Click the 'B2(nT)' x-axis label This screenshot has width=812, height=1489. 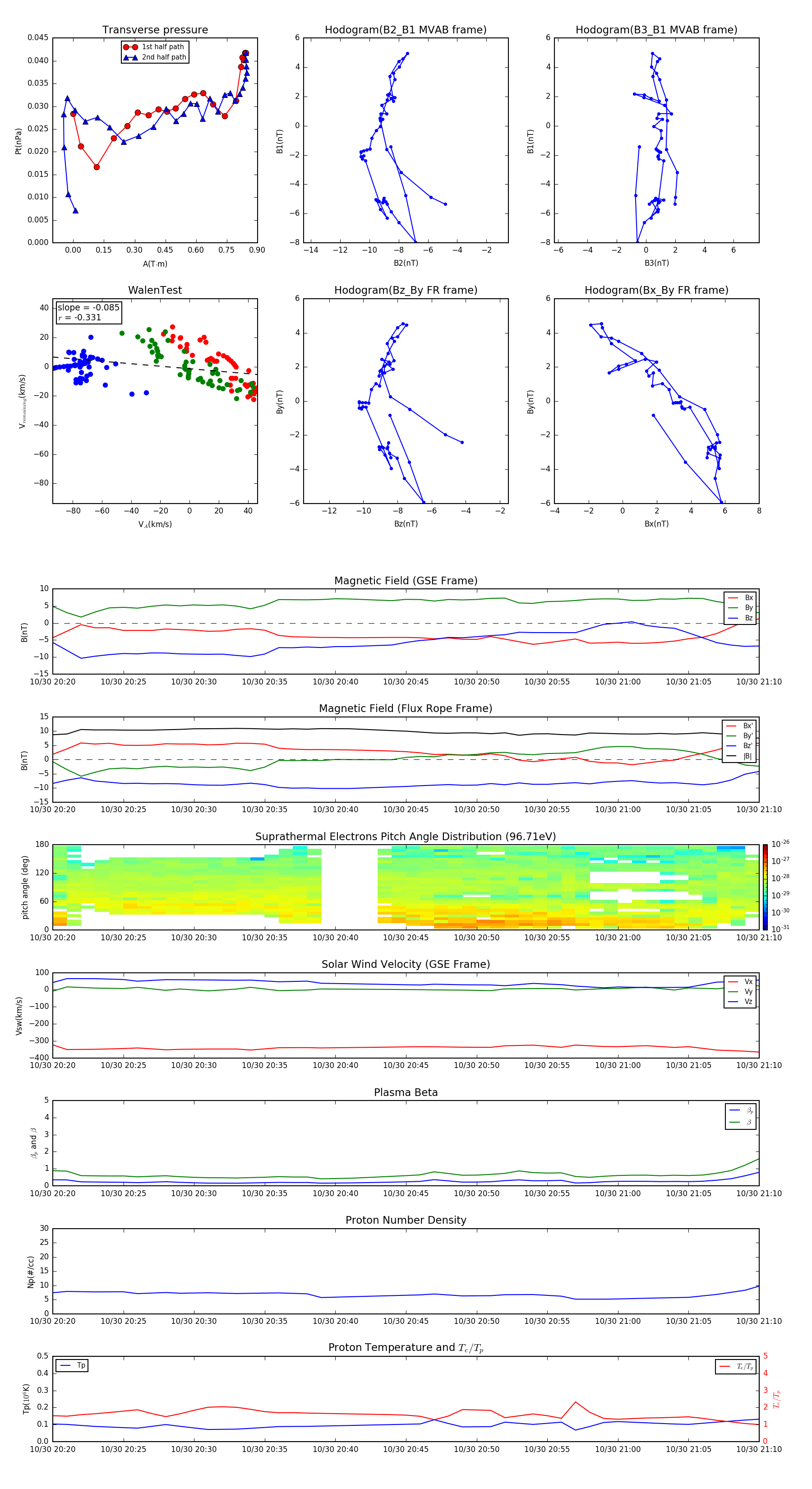(x=406, y=263)
